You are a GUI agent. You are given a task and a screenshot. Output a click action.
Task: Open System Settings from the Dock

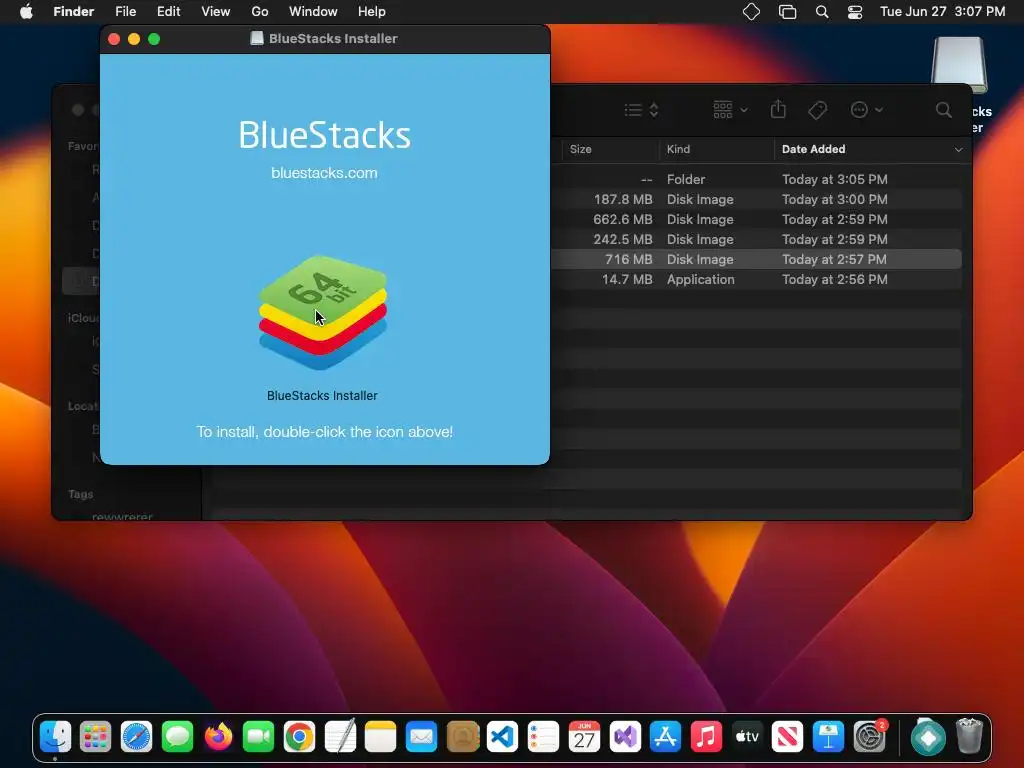869,737
